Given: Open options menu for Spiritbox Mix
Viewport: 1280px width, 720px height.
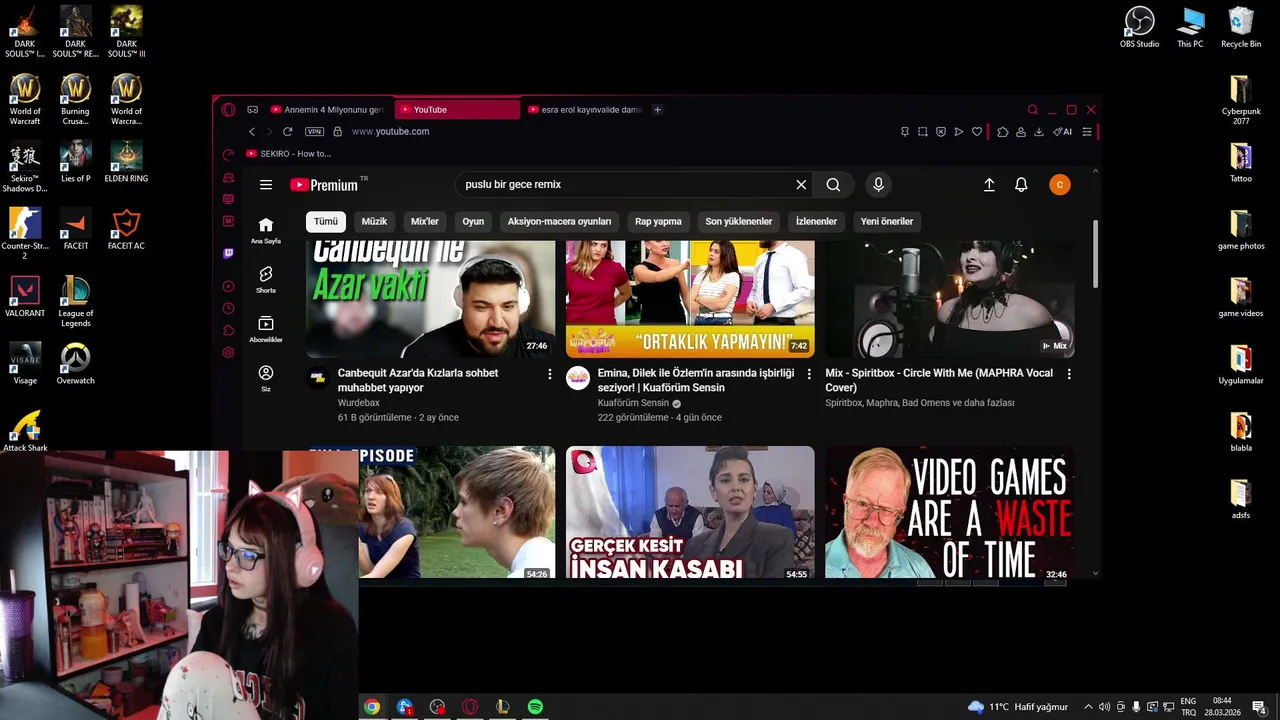Looking at the screenshot, I should tap(1069, 374).
